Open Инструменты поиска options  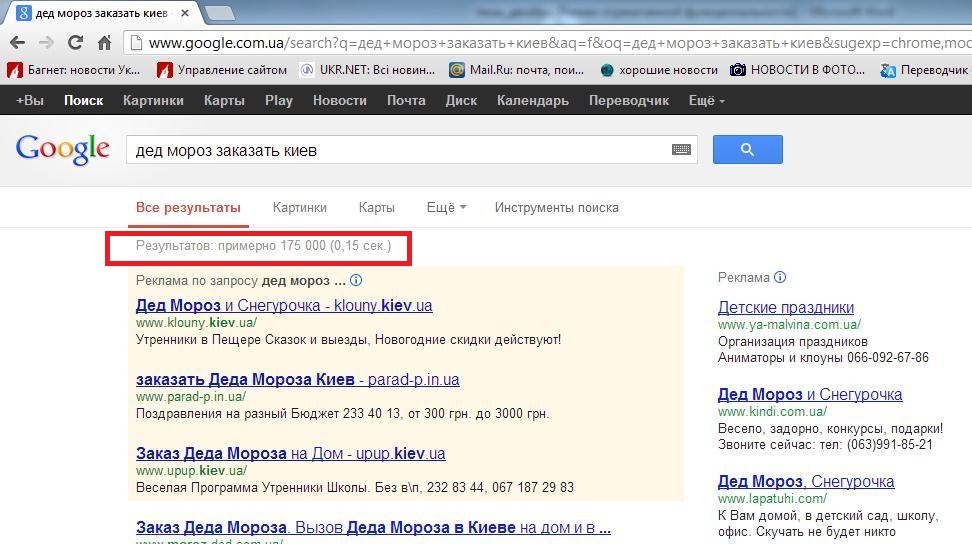[x=556, y=208]
